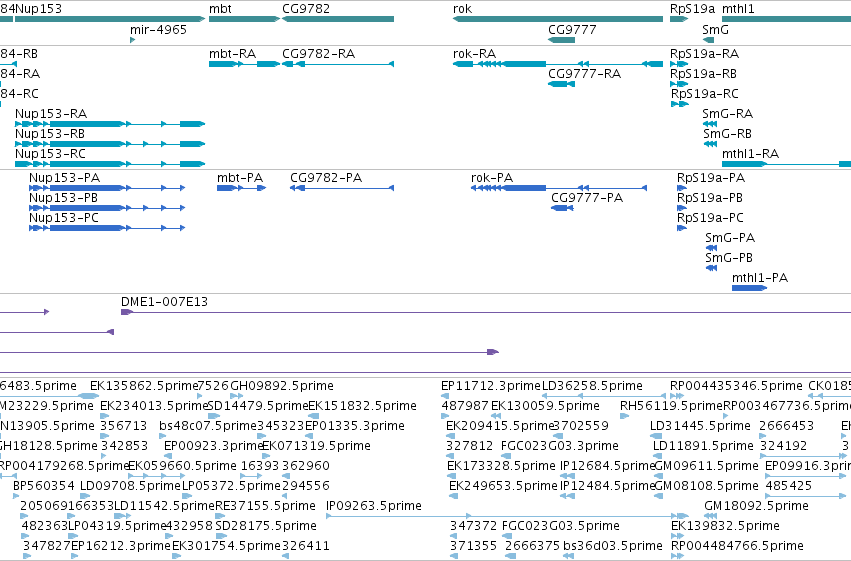Click the Nup153-PA protein label

click(65, 178)
